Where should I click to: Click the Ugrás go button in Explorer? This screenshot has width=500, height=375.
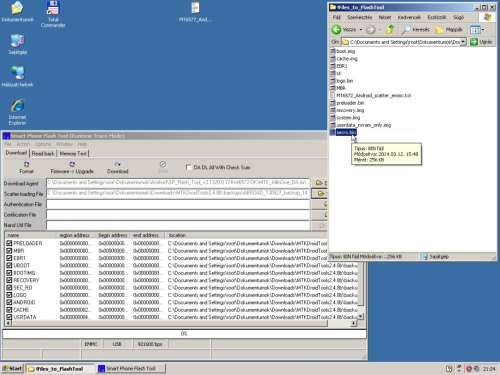point(481,42)
